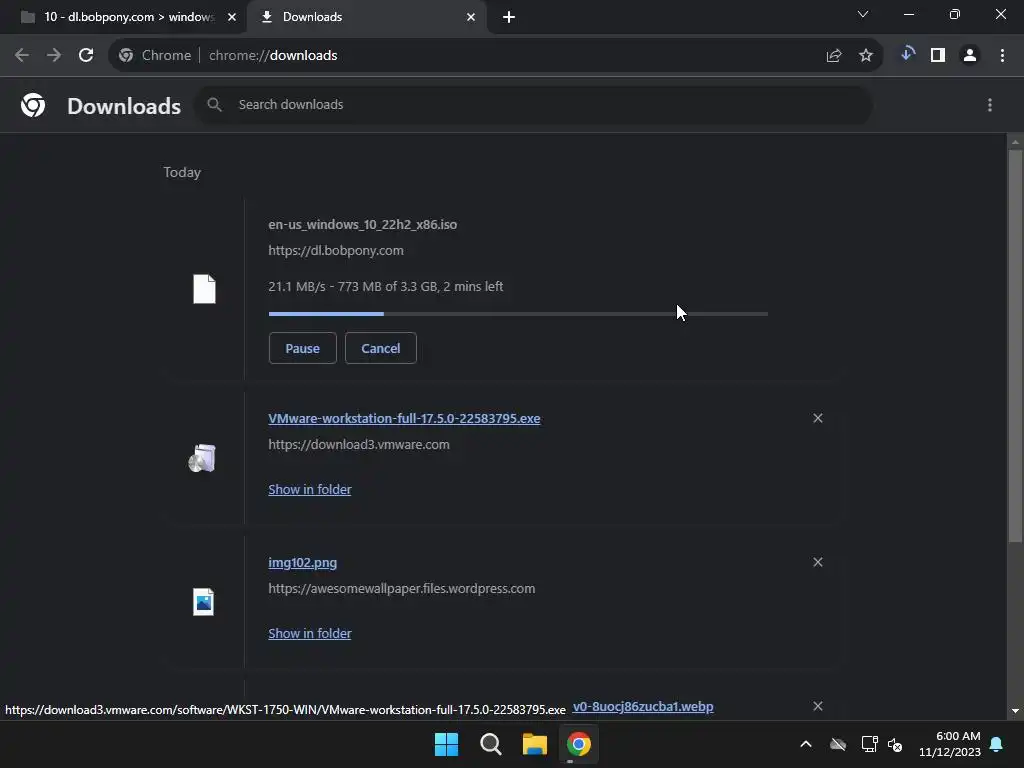Screen dimensions: 1024x768
Task: Close the dl.bobpony.com tab
Action: [232, 17]
